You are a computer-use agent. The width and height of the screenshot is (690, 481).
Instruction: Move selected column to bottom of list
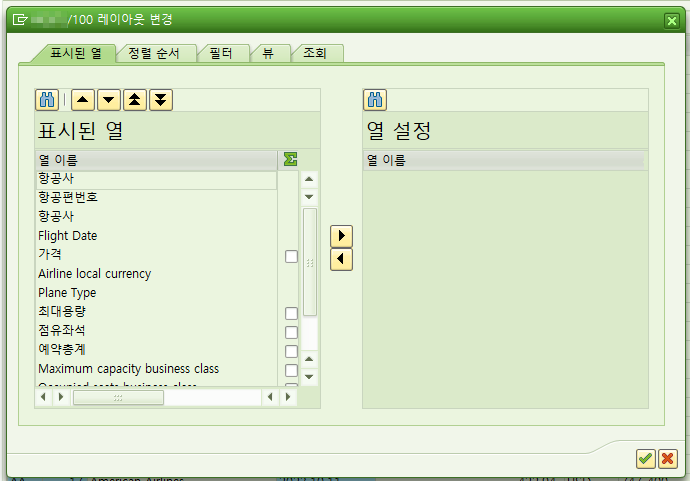pos(161,100)
